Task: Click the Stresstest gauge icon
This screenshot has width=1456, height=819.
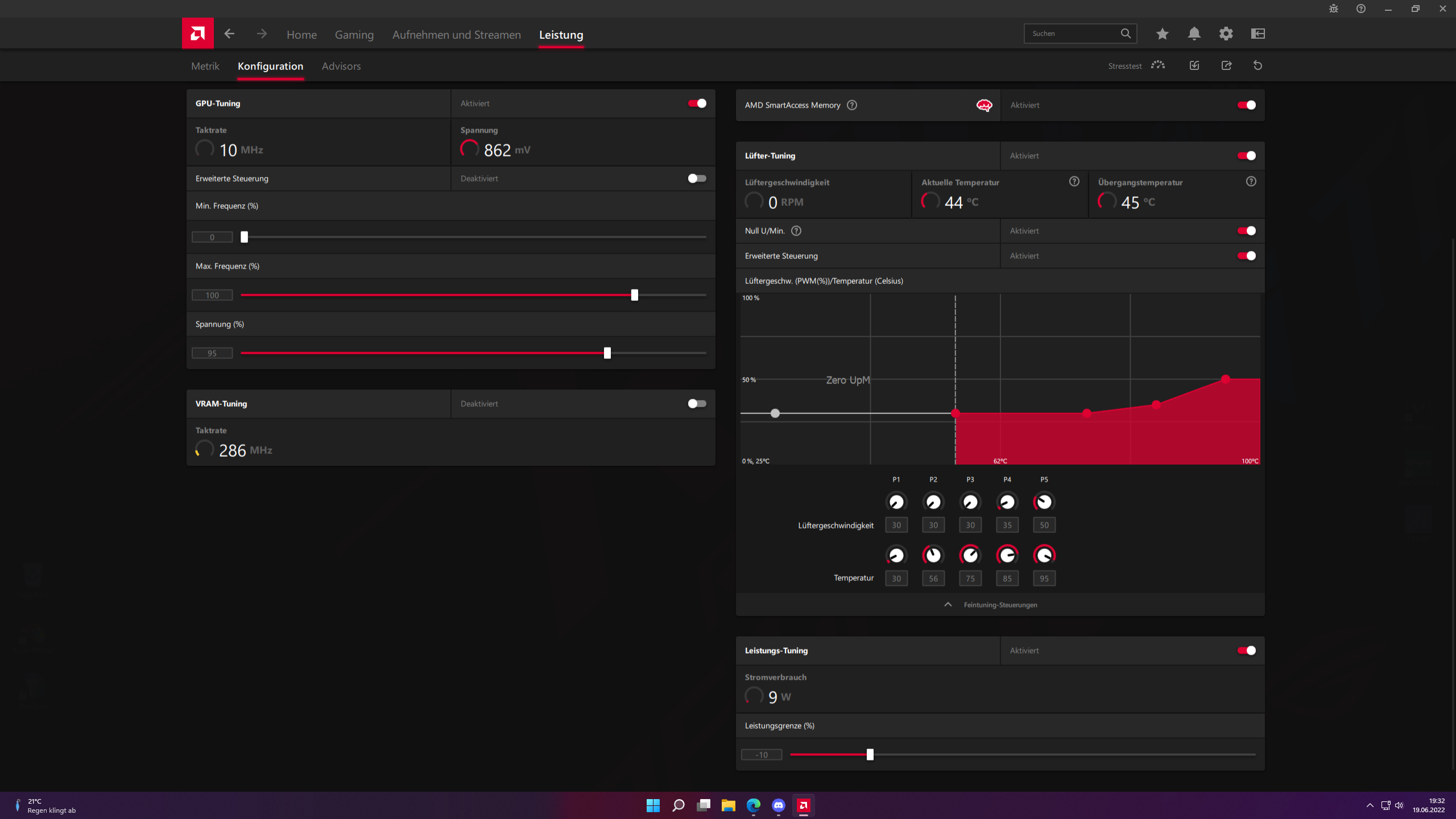Action: coord(1158,65)
